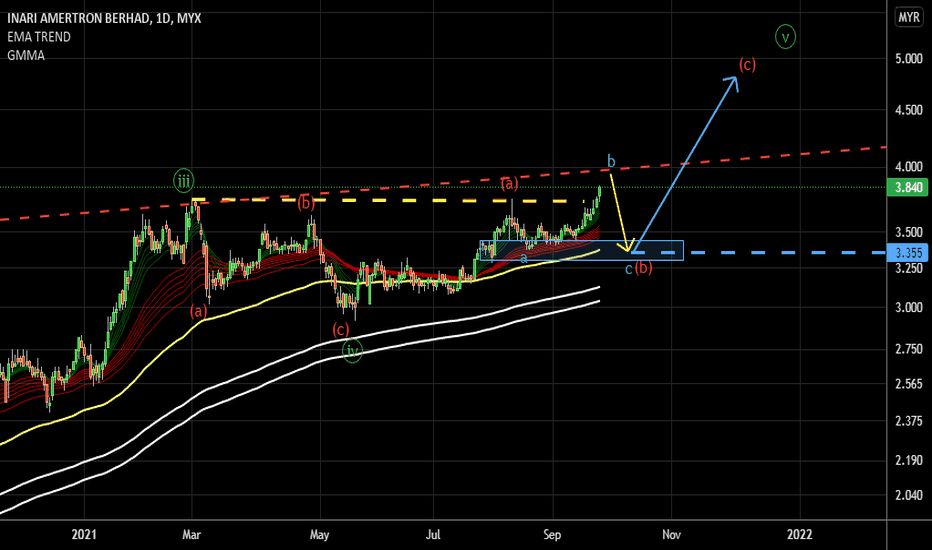
Task: Click the Nov time axis label
Action: pos(672,535)
